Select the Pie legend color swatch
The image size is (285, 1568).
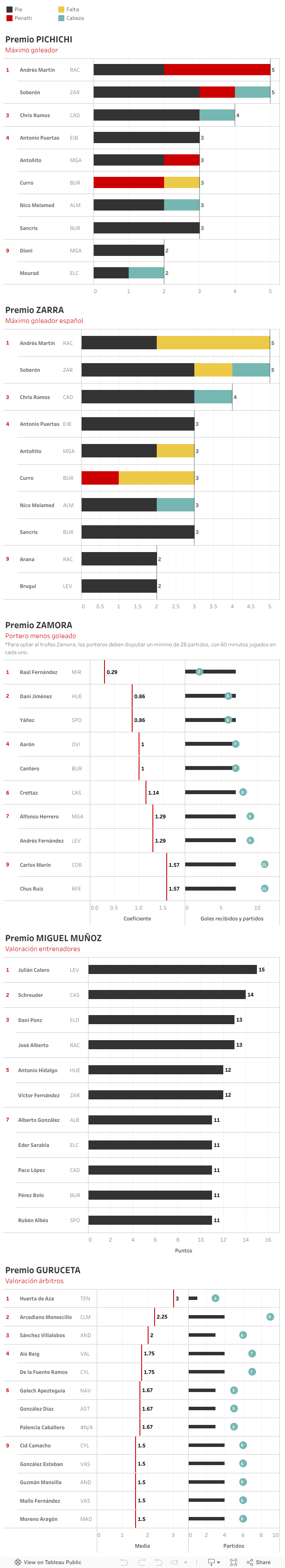point(9,10)
